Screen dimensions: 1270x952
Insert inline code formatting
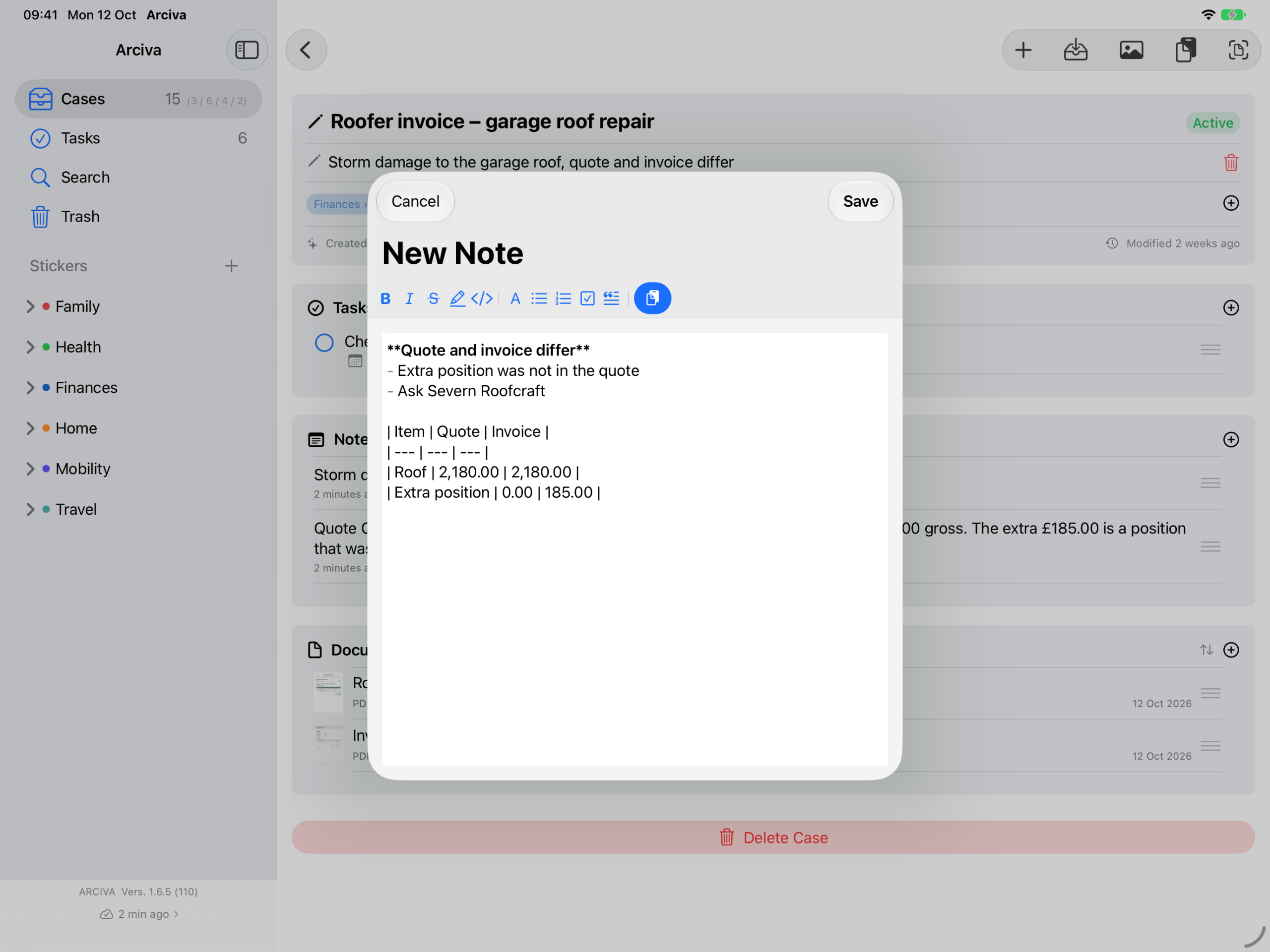coord(482,298)
